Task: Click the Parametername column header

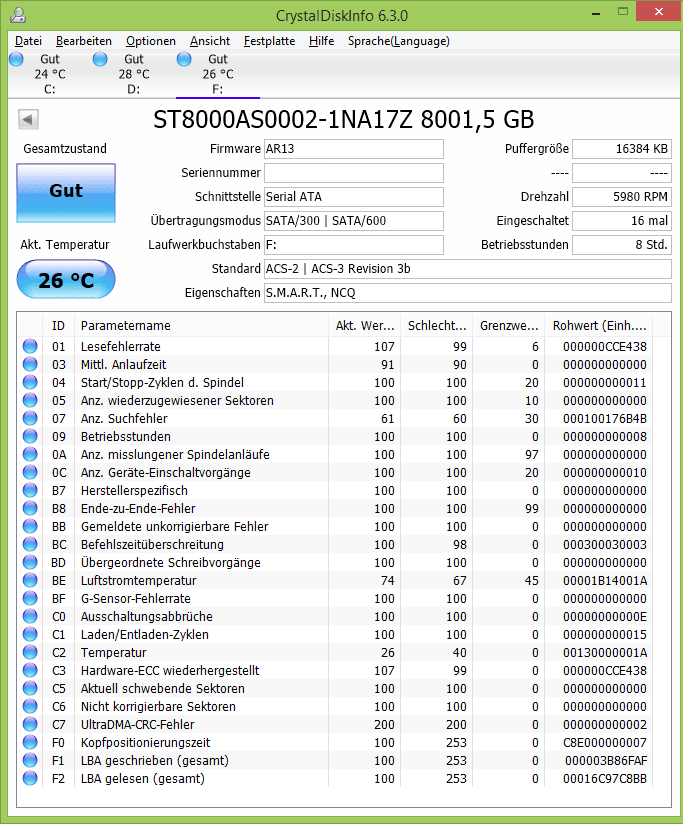Action: point(202,325)
